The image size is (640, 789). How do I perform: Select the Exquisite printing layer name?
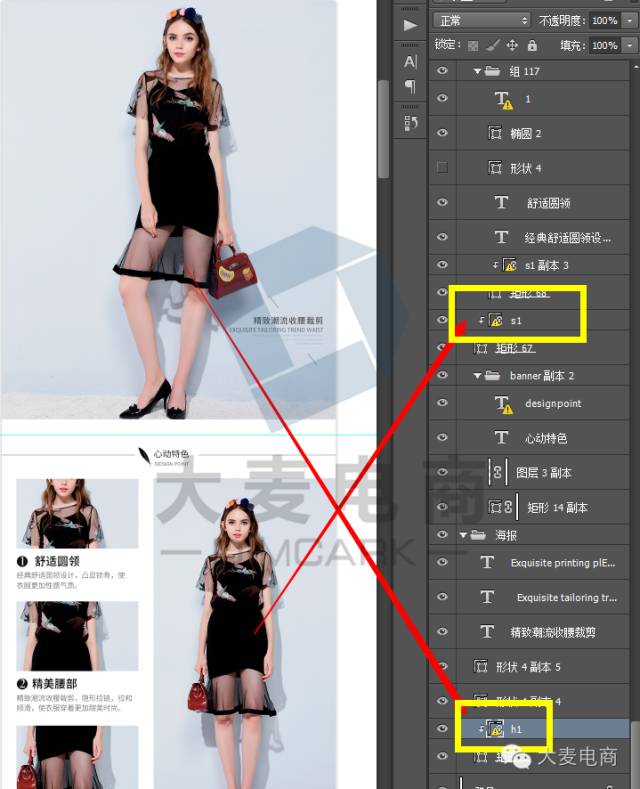tap(563, 563)
